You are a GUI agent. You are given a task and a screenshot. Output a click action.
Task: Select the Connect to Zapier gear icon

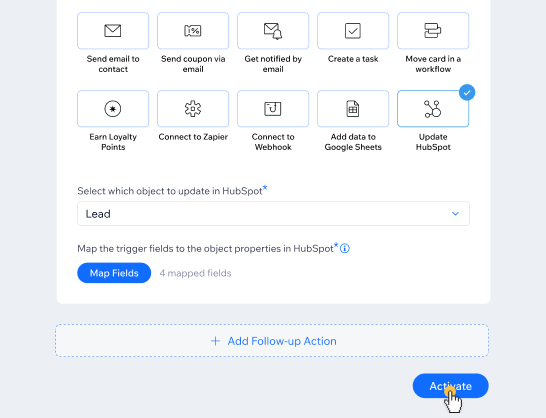[x=193, y=109]
